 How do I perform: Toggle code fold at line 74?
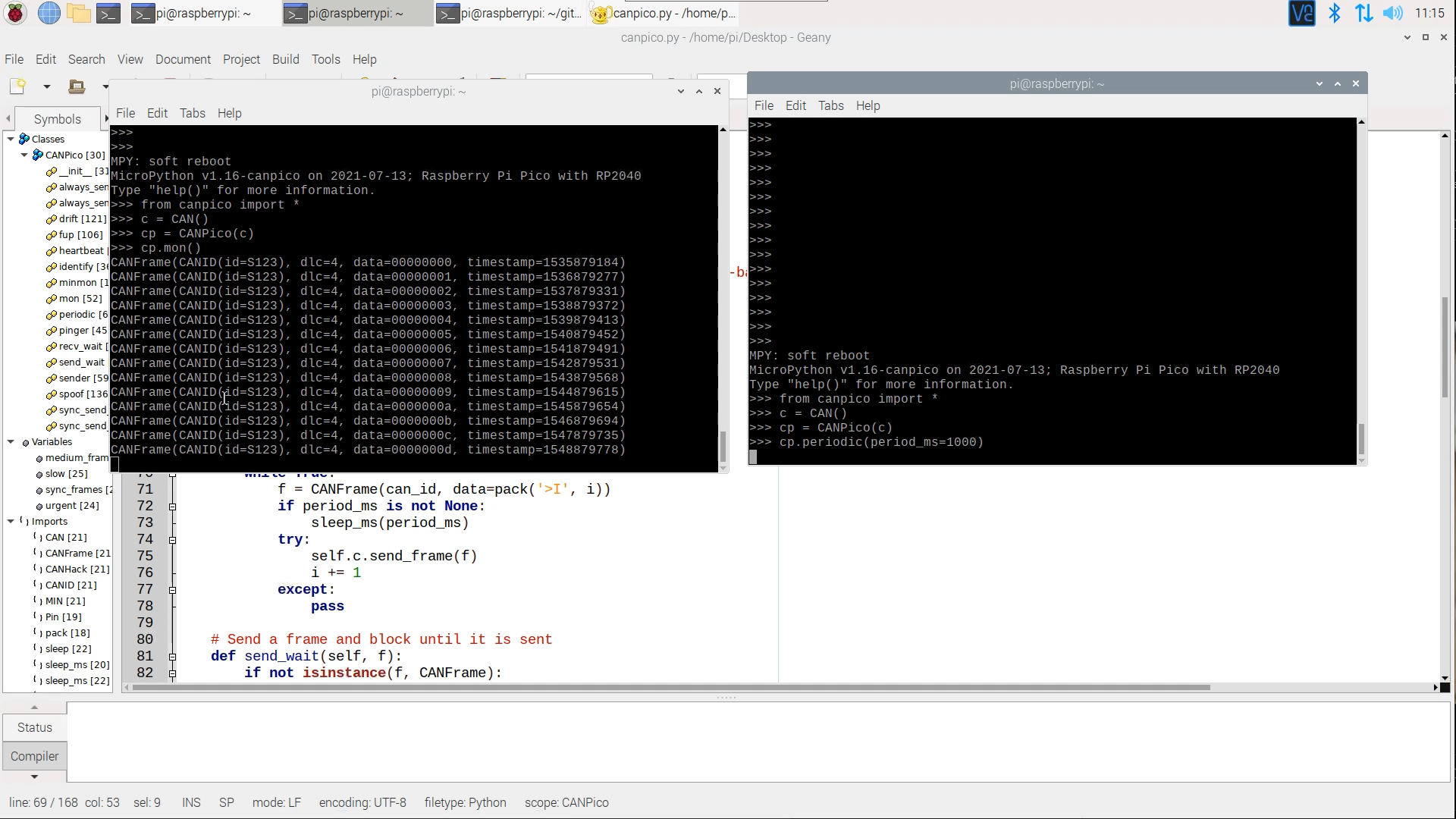coord(172,540)
